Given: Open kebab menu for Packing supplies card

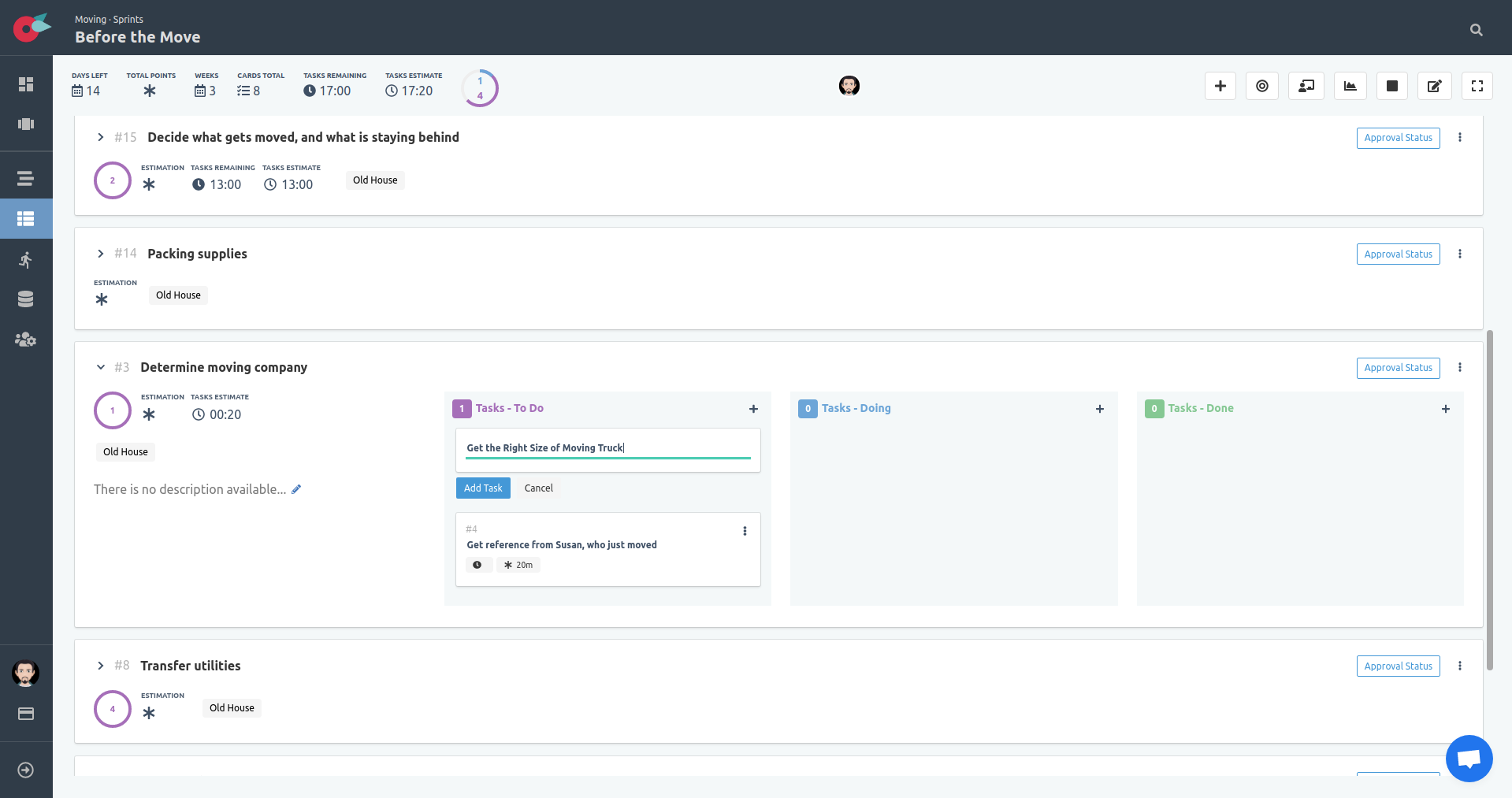Looking at the screenshot, I should 1460,254.
